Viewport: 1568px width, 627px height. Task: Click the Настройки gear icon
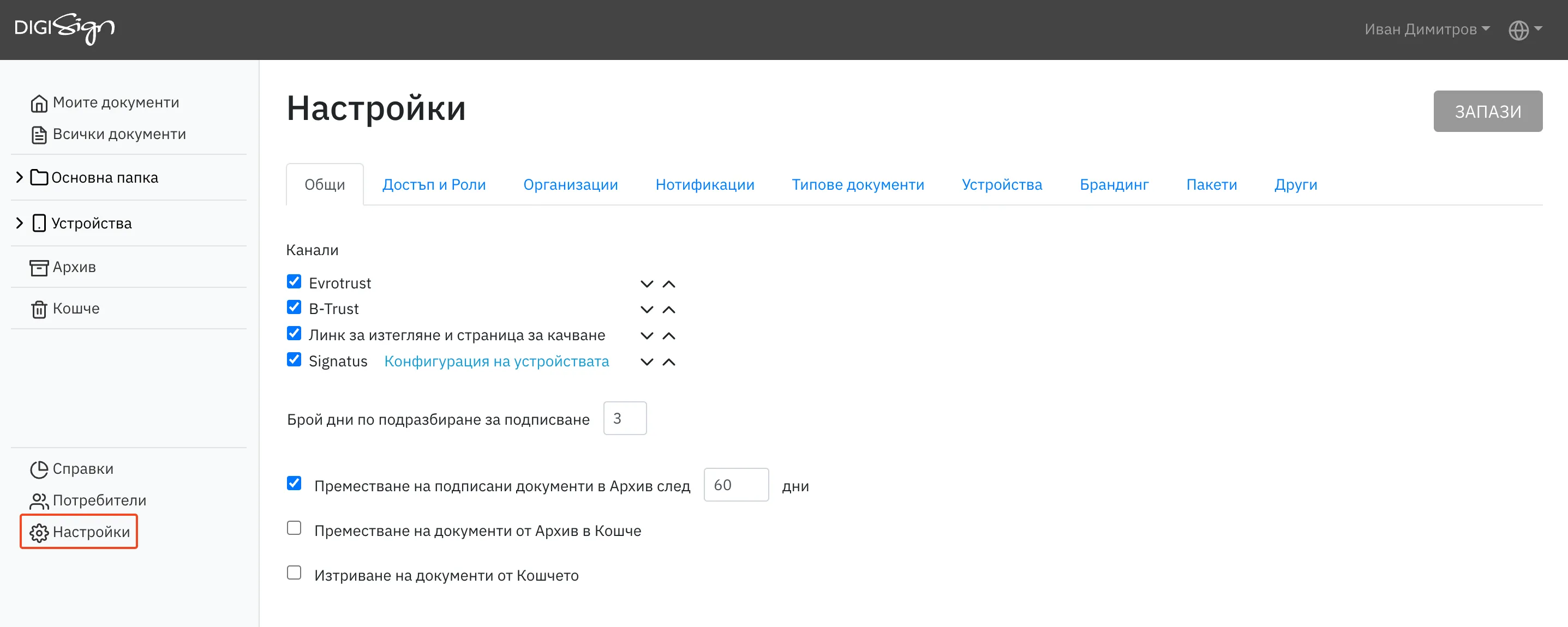point(39,533)
